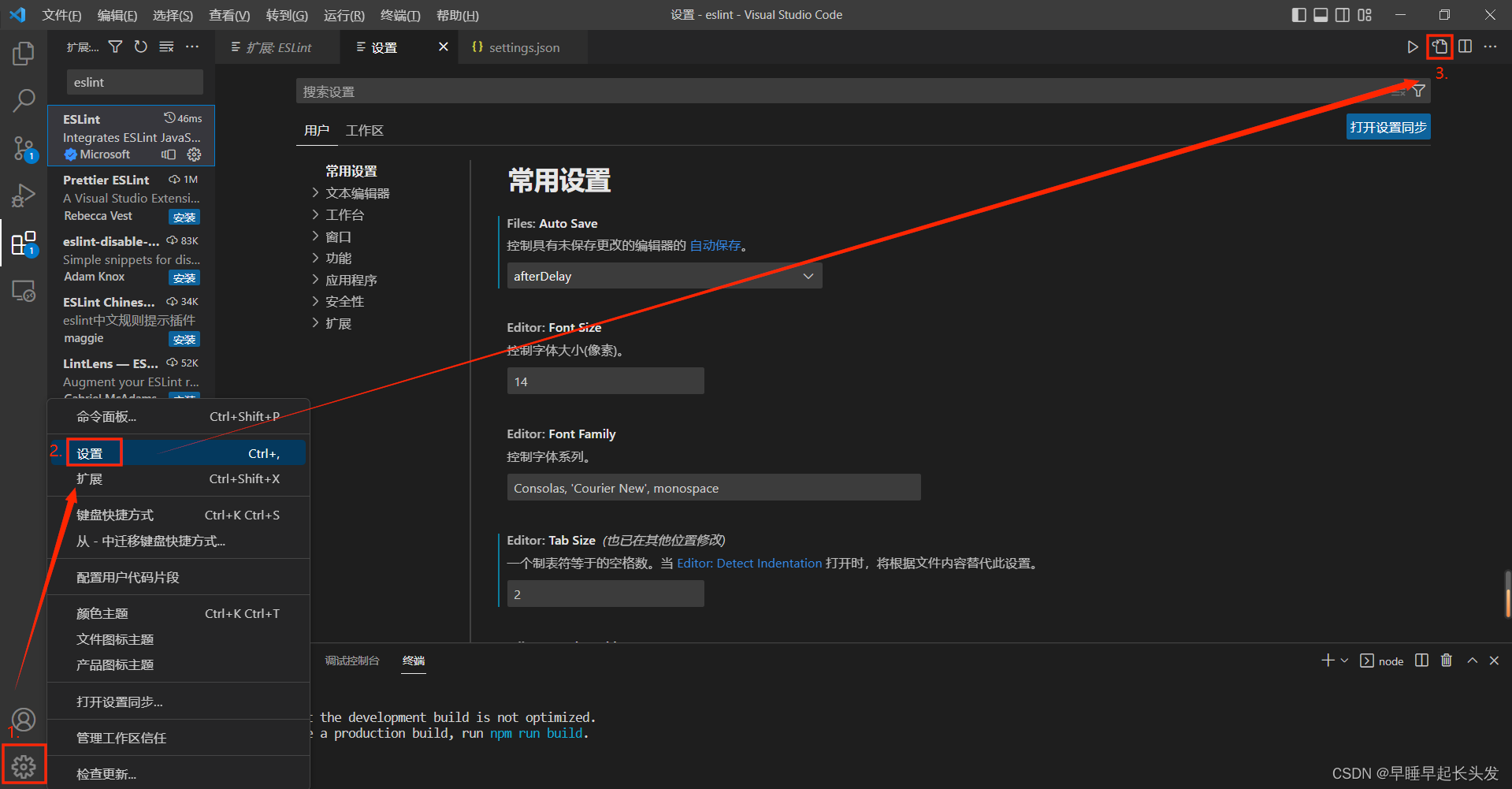Image resolution: width=1512 pixels, height=789 pixels.
Task: Clear extensions search results icon
Action: 166,47
